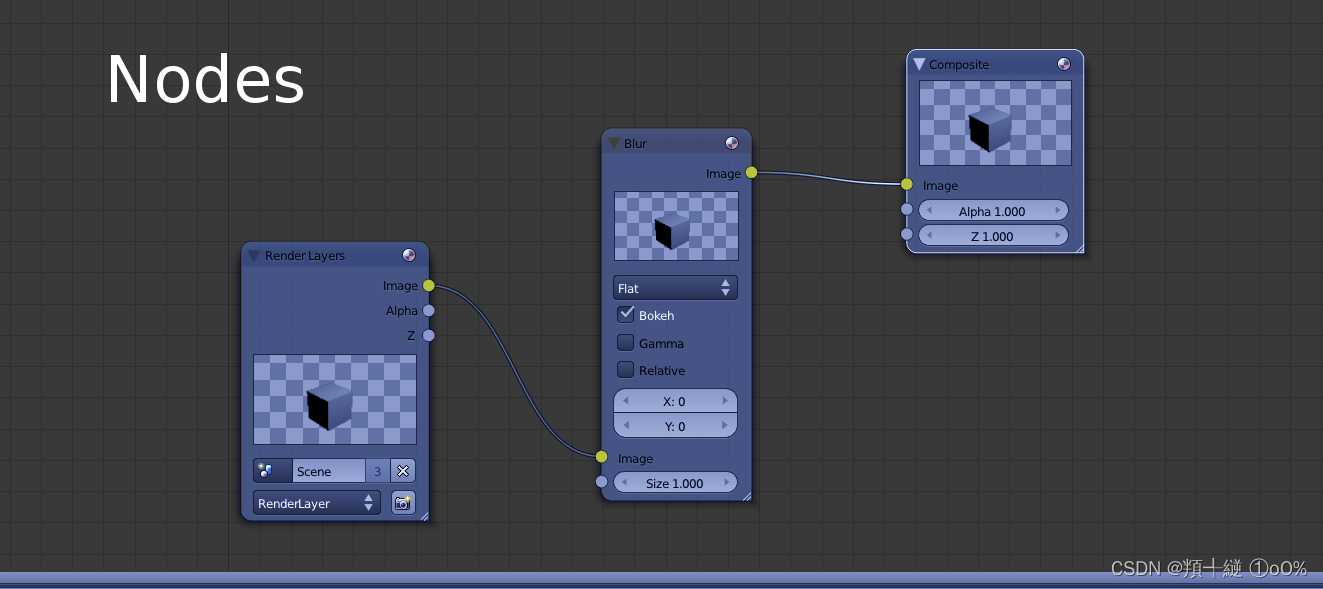Click Composite node Z input socket

(x=906, y=235)
